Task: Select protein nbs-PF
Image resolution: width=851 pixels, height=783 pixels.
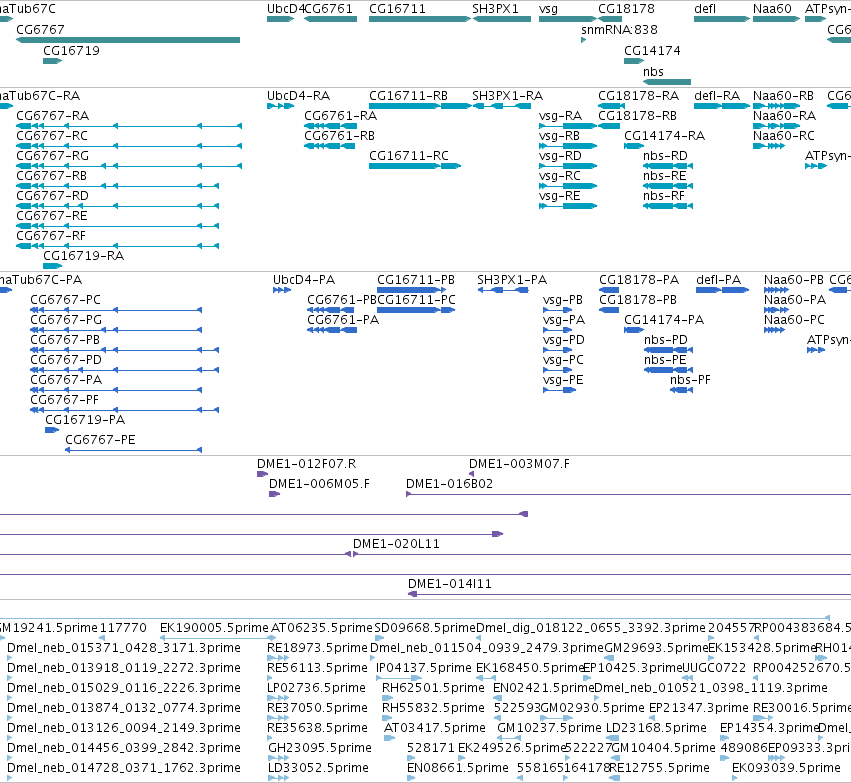Action: [681, 390]
